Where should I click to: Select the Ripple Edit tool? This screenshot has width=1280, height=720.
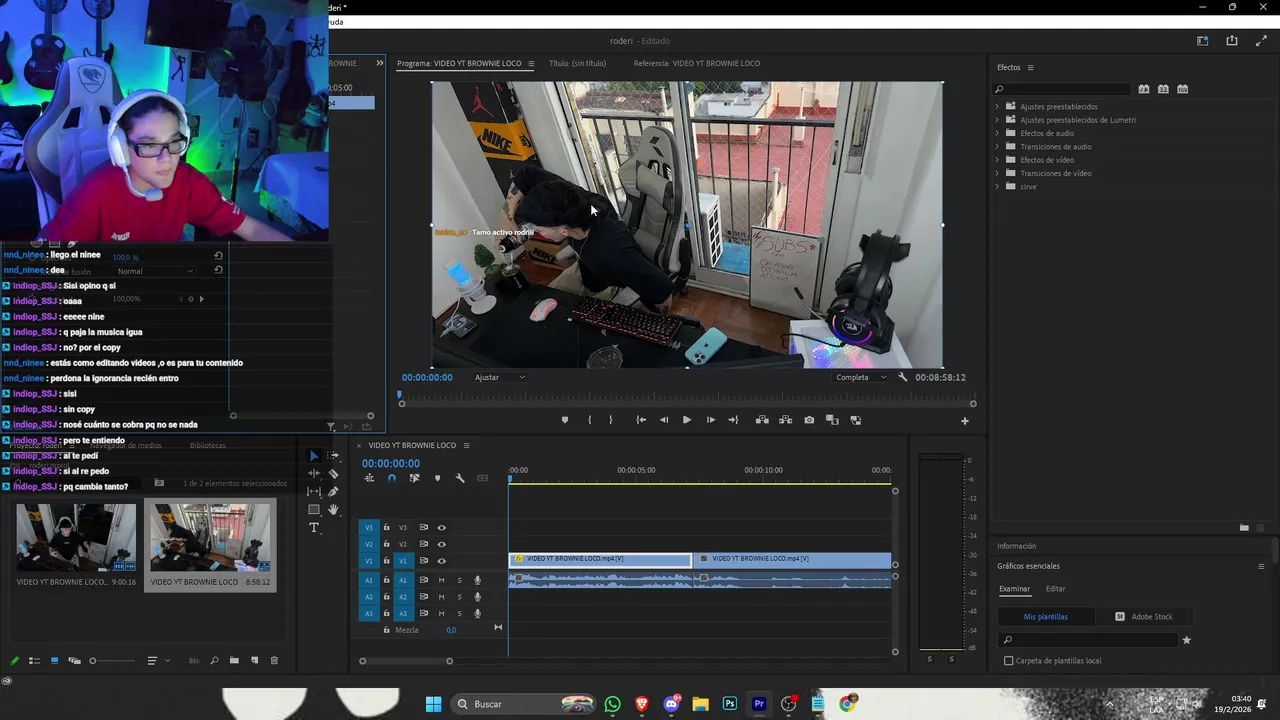pyautogui.click(x=314, y=473)
